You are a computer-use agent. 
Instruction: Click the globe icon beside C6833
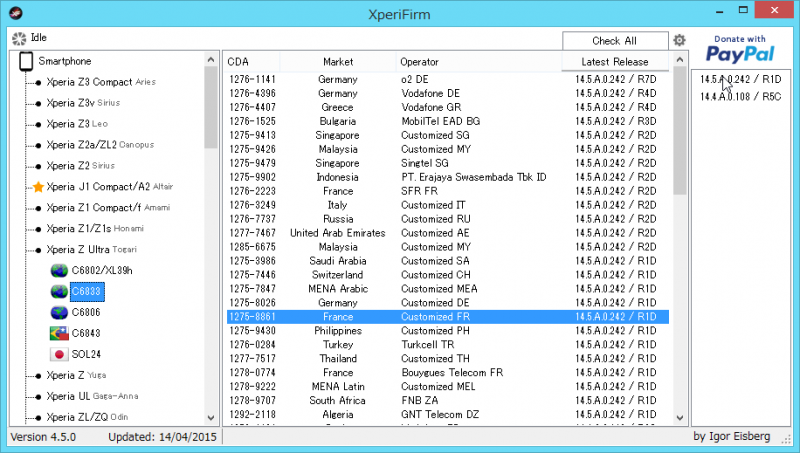click(x=59, y=291)
